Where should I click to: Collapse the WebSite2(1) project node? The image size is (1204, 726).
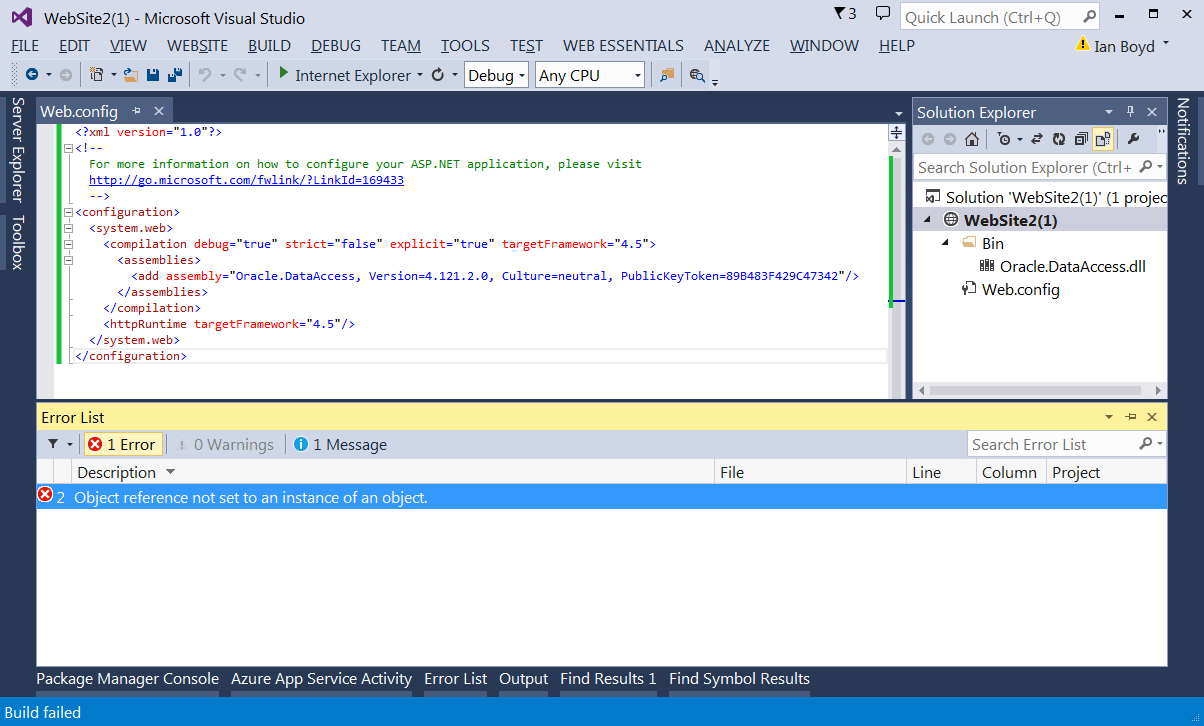pyautogui.click(x=926, y=220)
